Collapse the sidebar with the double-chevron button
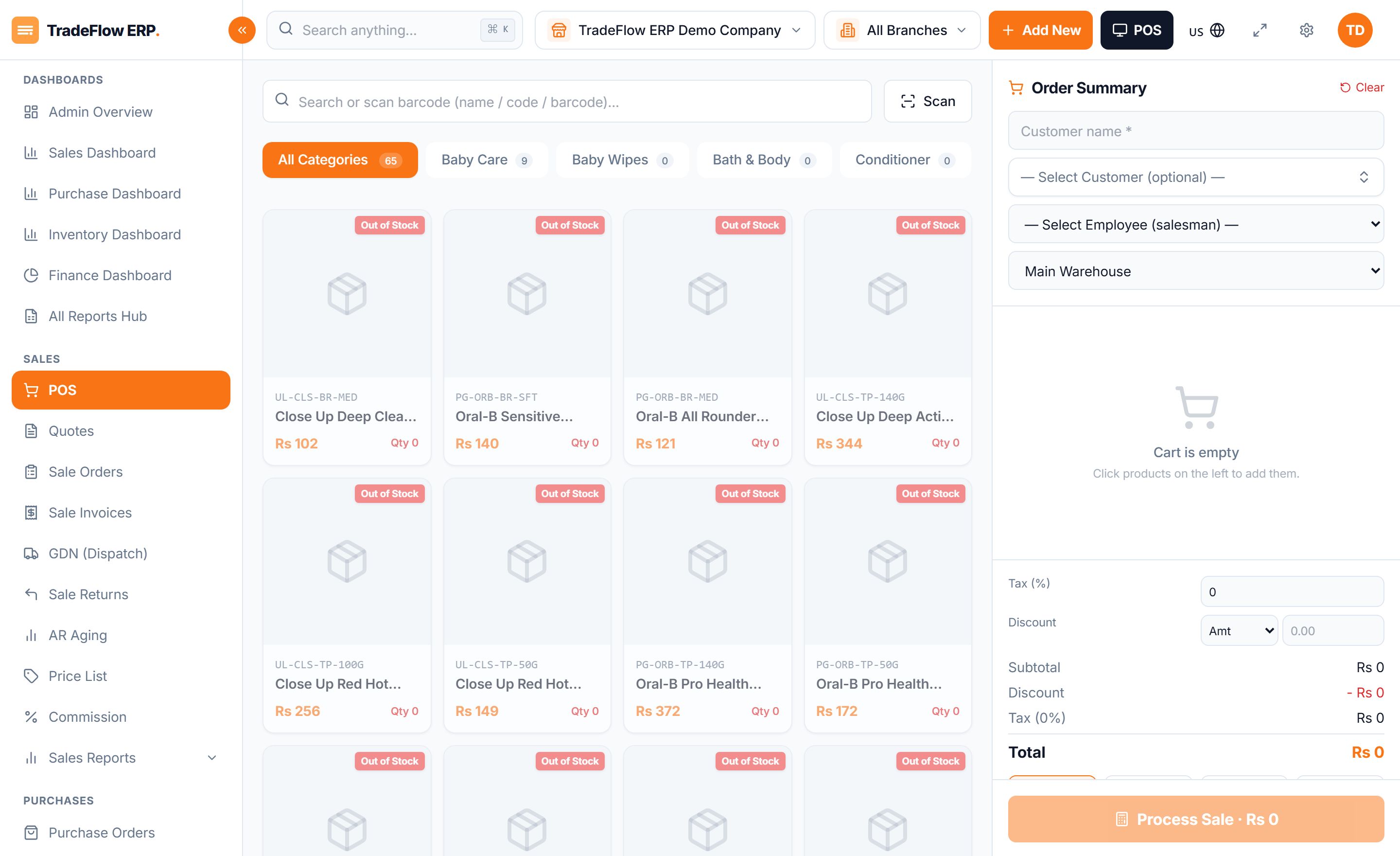The image size is (1400, 856). tap(242, 30)
